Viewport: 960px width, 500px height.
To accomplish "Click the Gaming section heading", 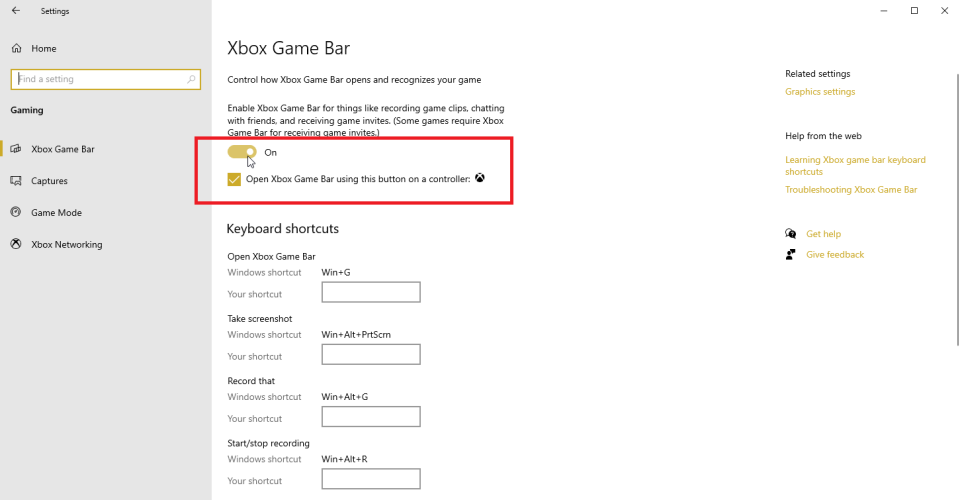I will [27, 110].
